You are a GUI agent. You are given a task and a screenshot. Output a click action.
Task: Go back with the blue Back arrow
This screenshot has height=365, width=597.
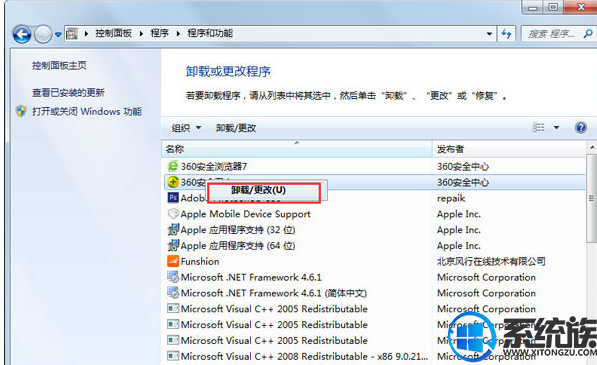tap(22, 35)
